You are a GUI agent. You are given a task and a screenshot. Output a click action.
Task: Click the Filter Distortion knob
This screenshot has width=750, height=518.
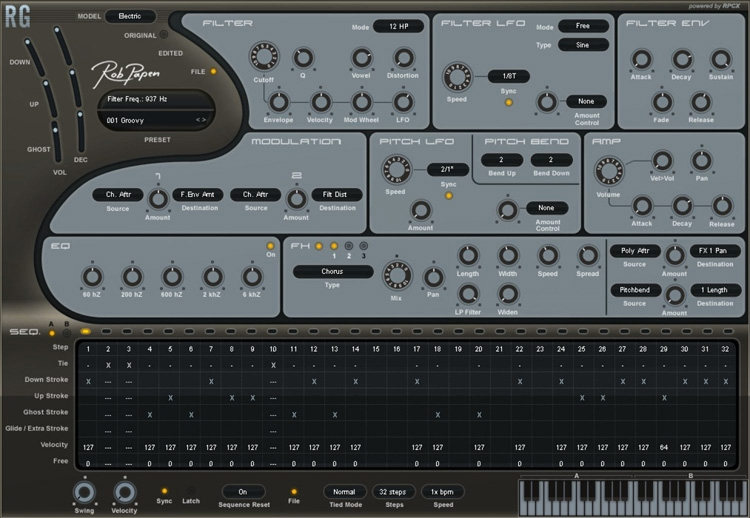click(403, 58)
